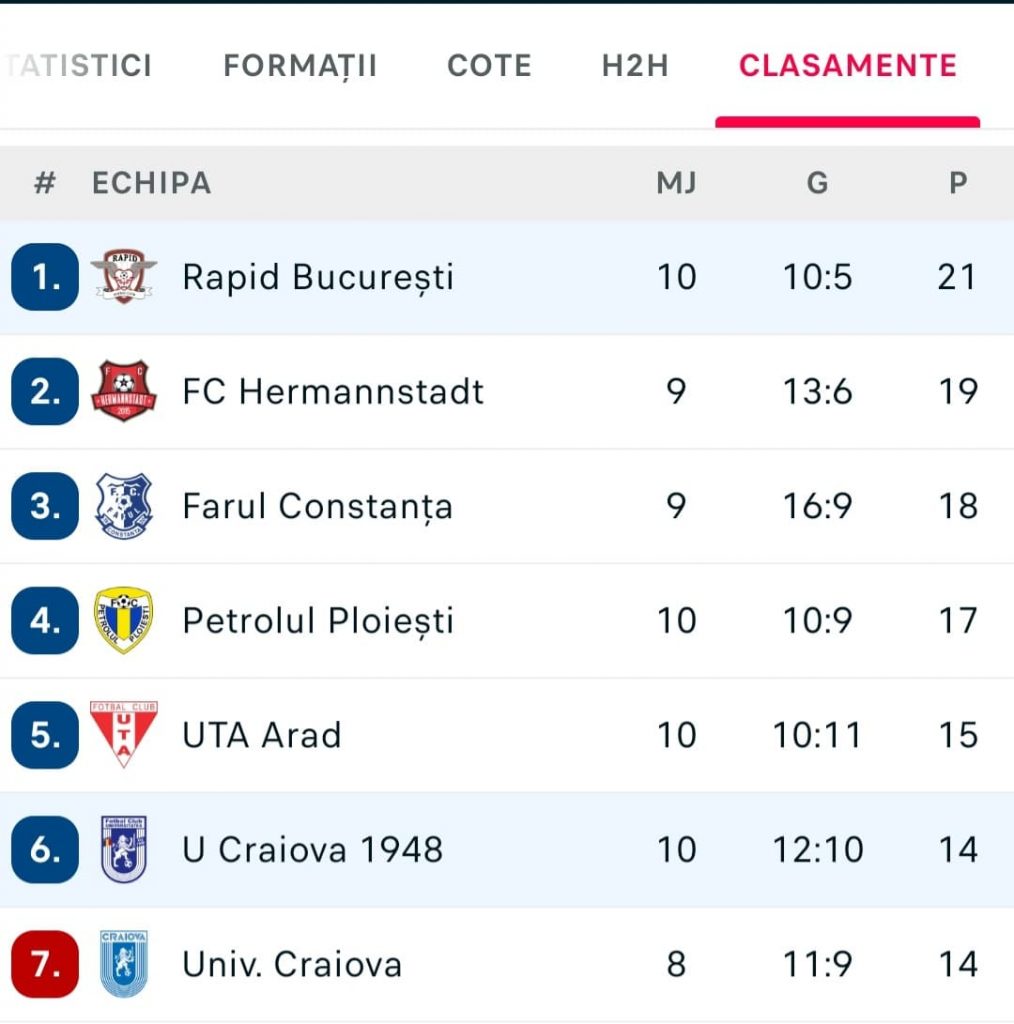Image resolution: width=1014 pixels, height=1024 pixels.
Task: Click the red position 7 badge
Action: click(45, 964)
